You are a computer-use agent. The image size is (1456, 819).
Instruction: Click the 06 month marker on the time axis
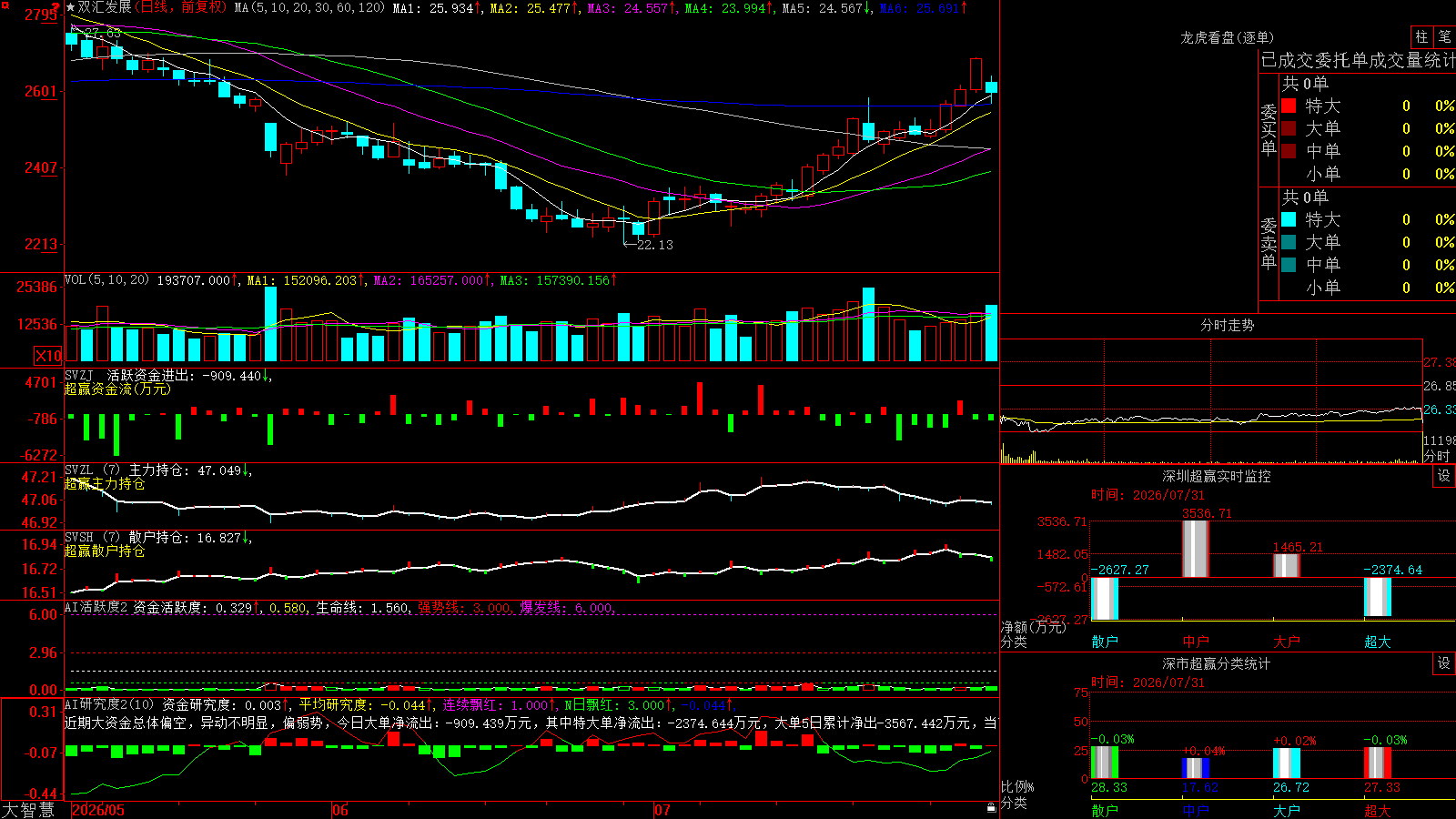coord(340,810)
